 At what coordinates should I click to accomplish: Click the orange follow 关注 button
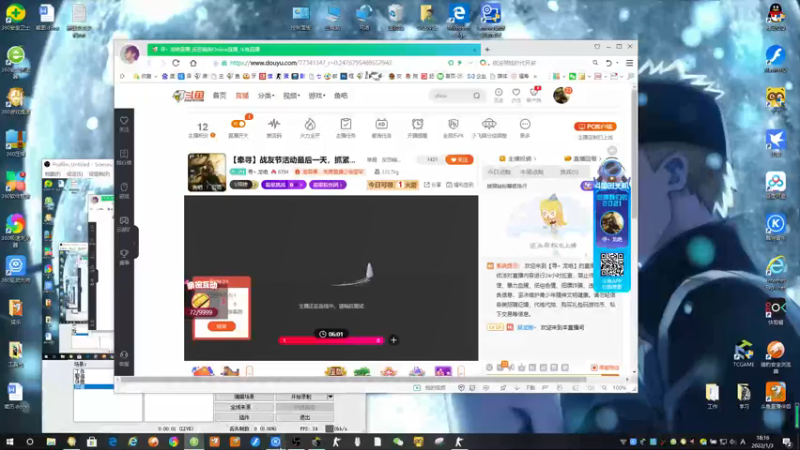pos(459,160)
